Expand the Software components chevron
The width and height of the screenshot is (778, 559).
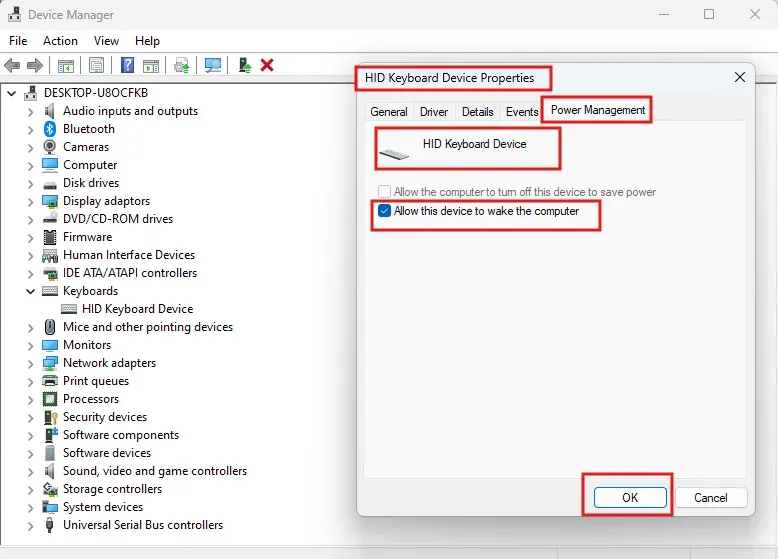[x=30, y=435]
